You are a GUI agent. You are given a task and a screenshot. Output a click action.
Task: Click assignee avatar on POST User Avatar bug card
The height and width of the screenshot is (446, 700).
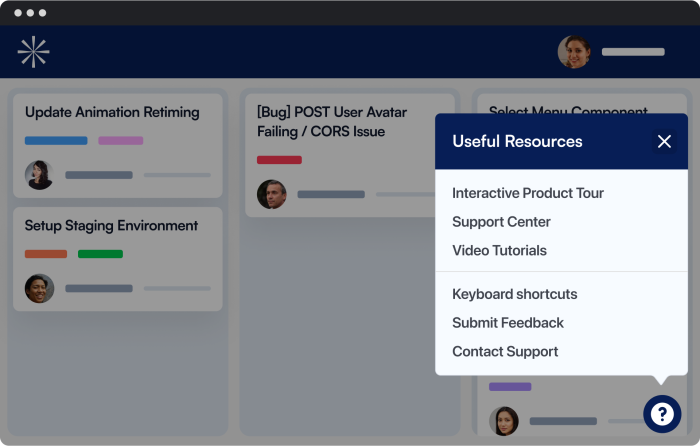point(271,194)
